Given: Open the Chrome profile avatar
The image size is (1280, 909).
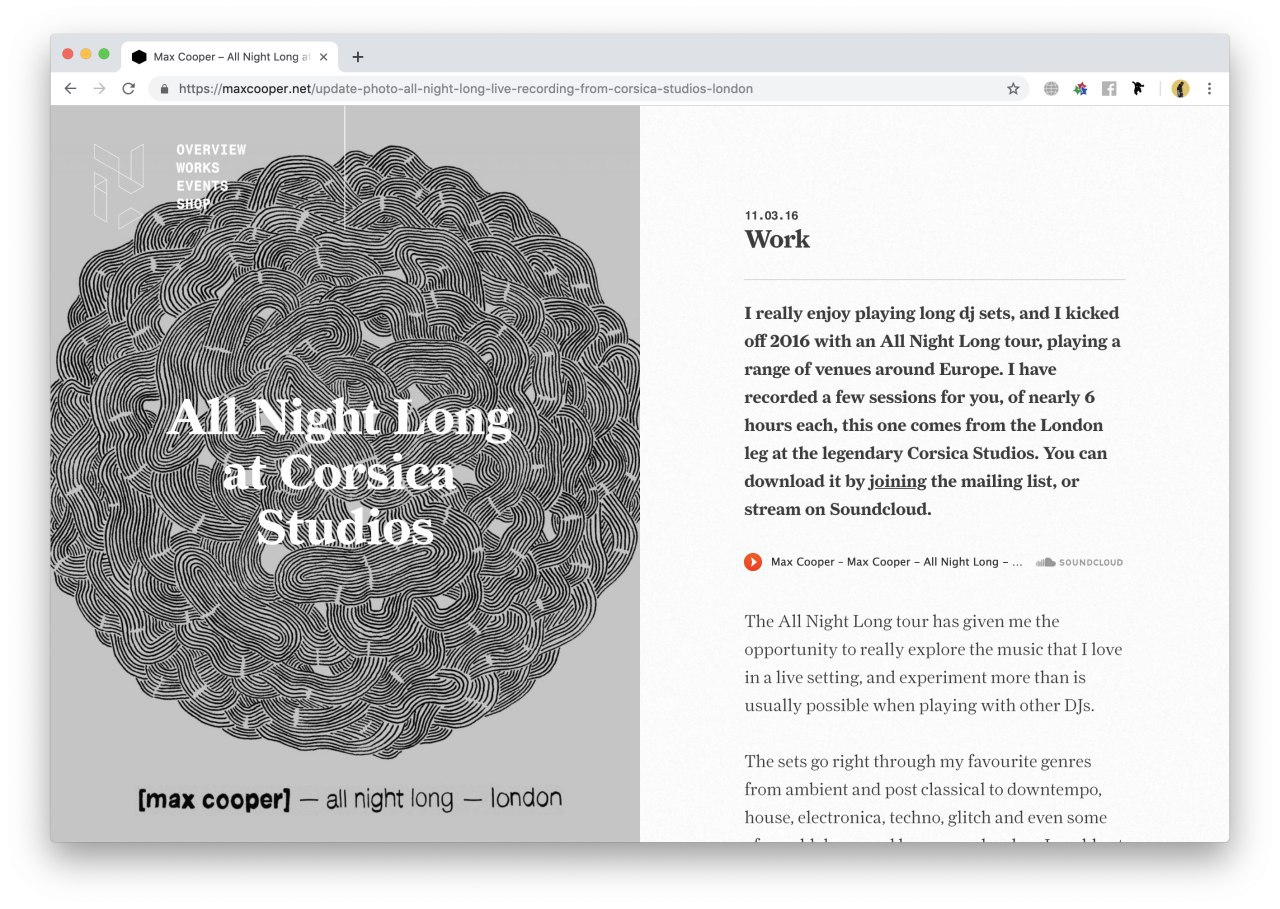Looking at the screenshot, I should click(1180, 89).
